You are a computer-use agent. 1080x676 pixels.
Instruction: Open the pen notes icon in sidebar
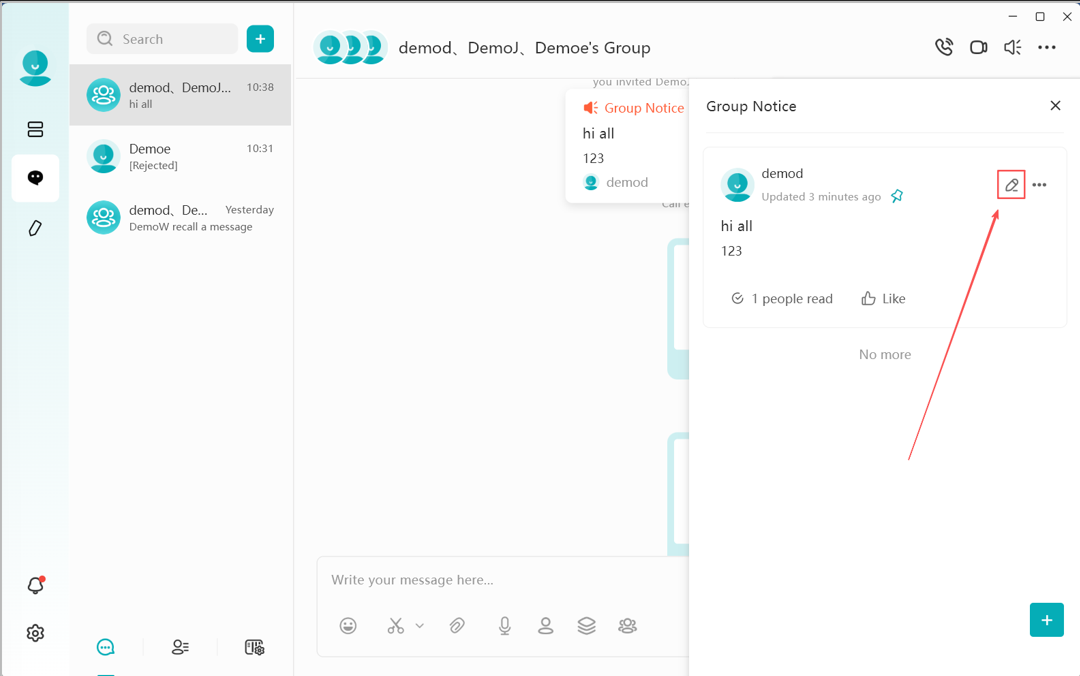pos(35,228)
